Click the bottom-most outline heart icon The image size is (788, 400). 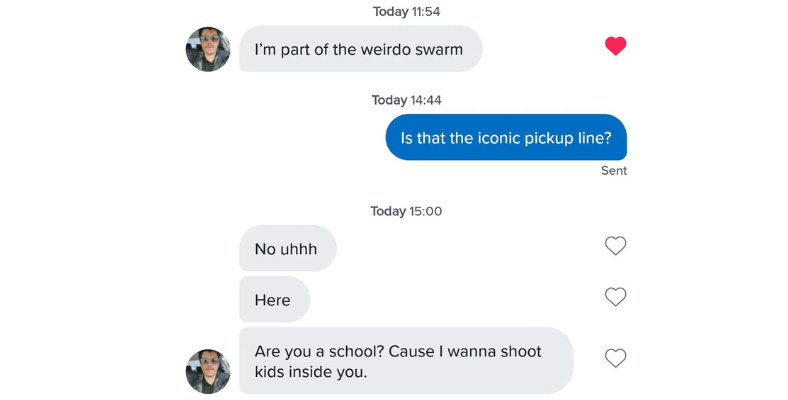615,358
